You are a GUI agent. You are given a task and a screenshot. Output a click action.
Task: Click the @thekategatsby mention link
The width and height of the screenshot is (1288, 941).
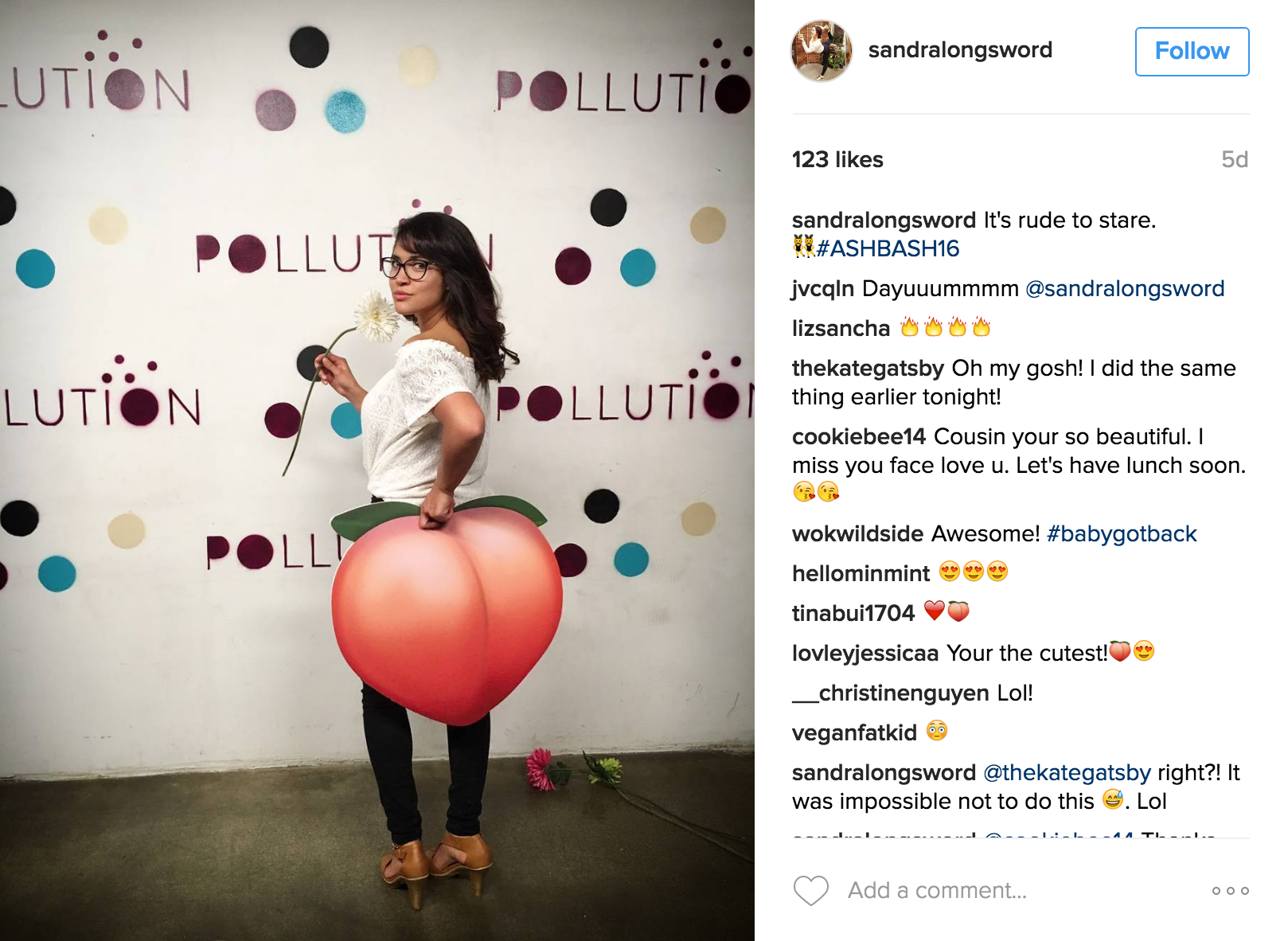pos(1067,772)
